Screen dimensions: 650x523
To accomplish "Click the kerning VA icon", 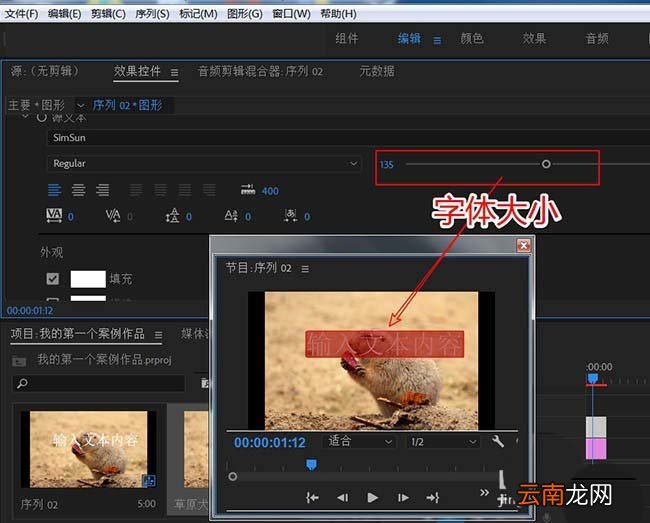I will point(113,215).
